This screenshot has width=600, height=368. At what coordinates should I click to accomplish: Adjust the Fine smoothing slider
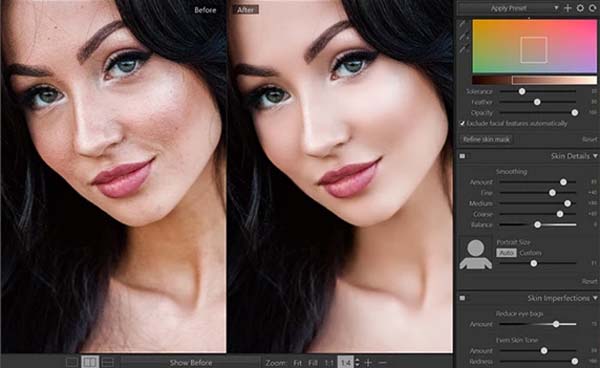pyautogui.click(x=552, y=193)
